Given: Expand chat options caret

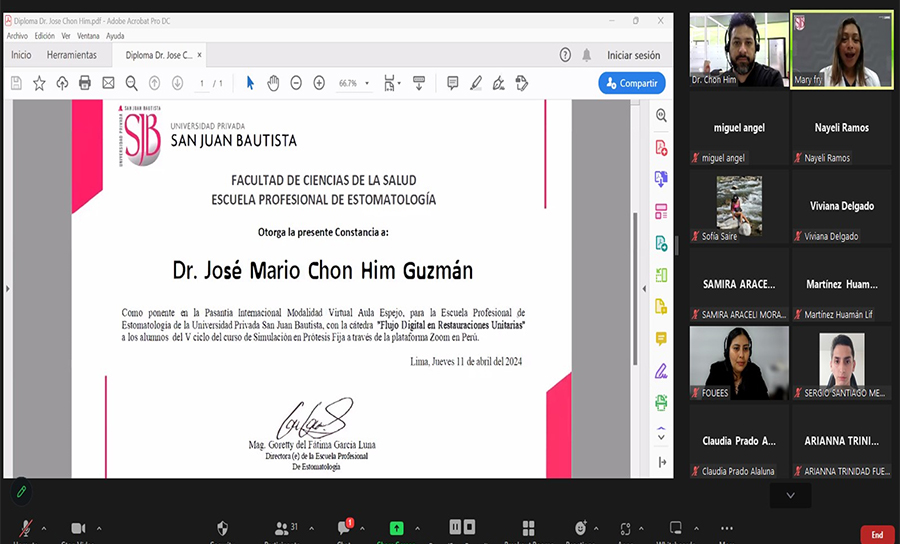Looking at the screenshot, I should click(x=362, y=529).
